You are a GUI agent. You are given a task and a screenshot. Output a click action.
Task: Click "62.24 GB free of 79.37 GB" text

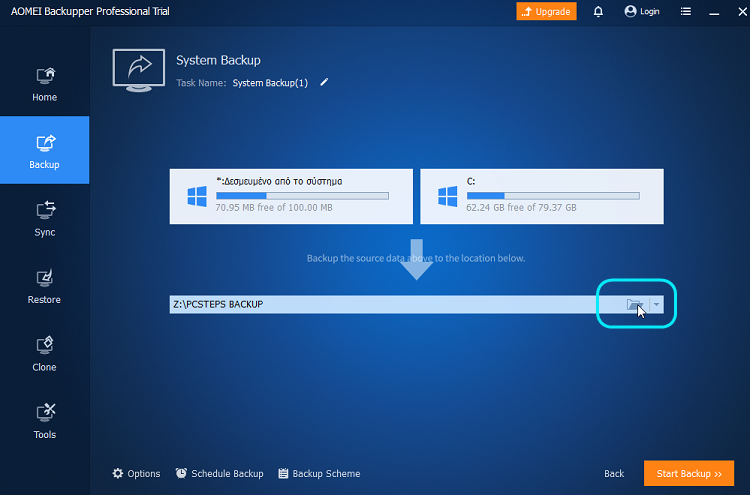(x=521, y=208)
